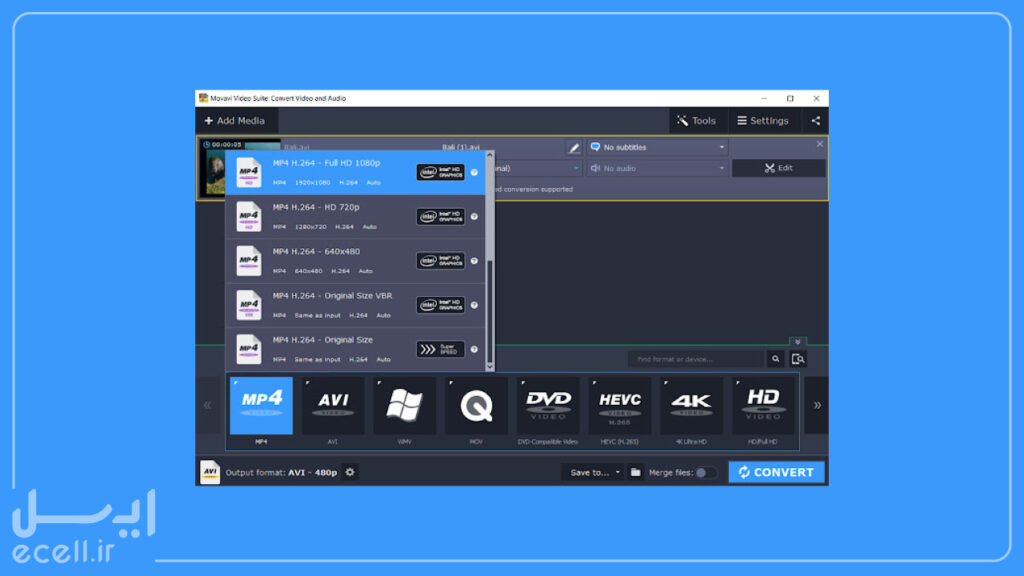The image size is (1024, 576).
Task: Expand the No subtitles dropdown
Action: [x=658, y=148]
